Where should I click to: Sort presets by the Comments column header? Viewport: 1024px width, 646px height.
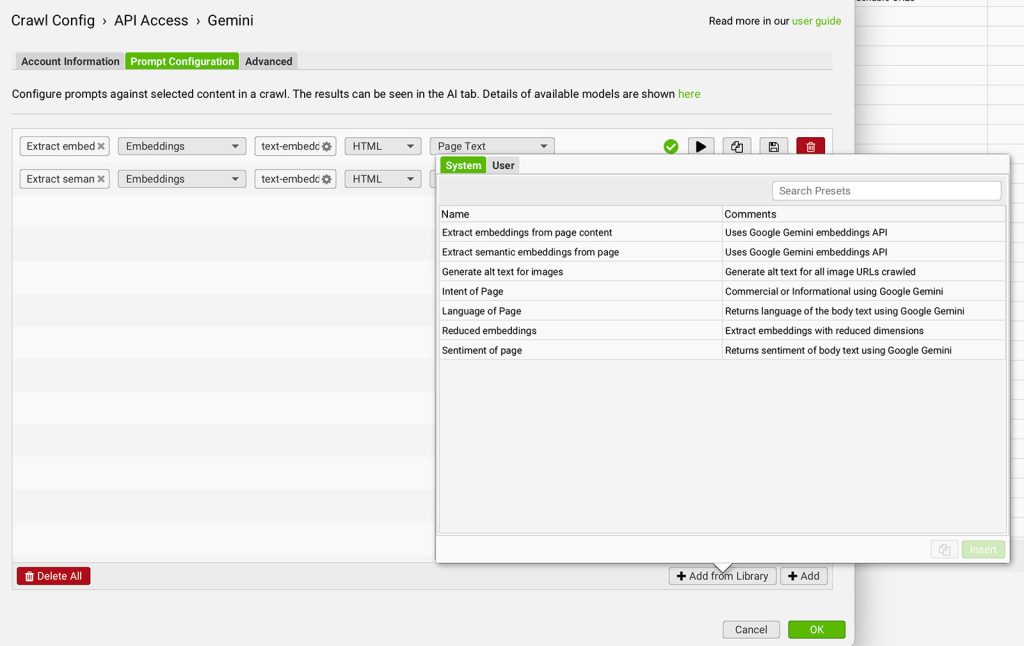(x=864, y=214)
